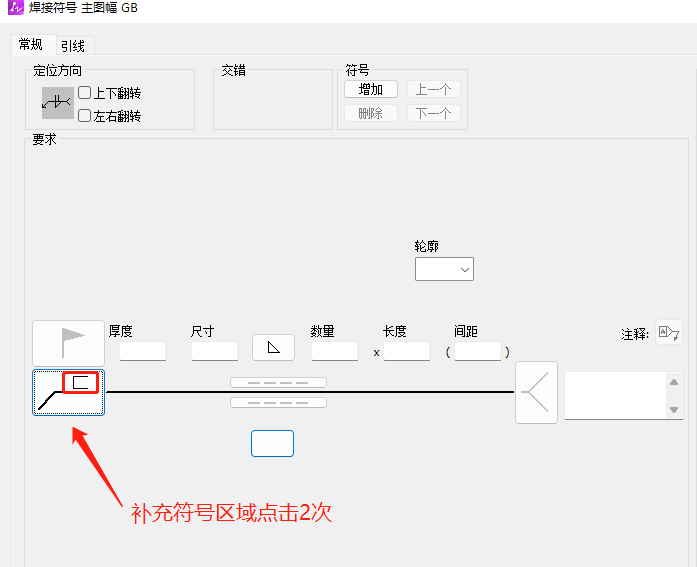Click the blue-outlined lower weld symbol button
Screen dimensions: 697x567
click(x=272, y=443)
